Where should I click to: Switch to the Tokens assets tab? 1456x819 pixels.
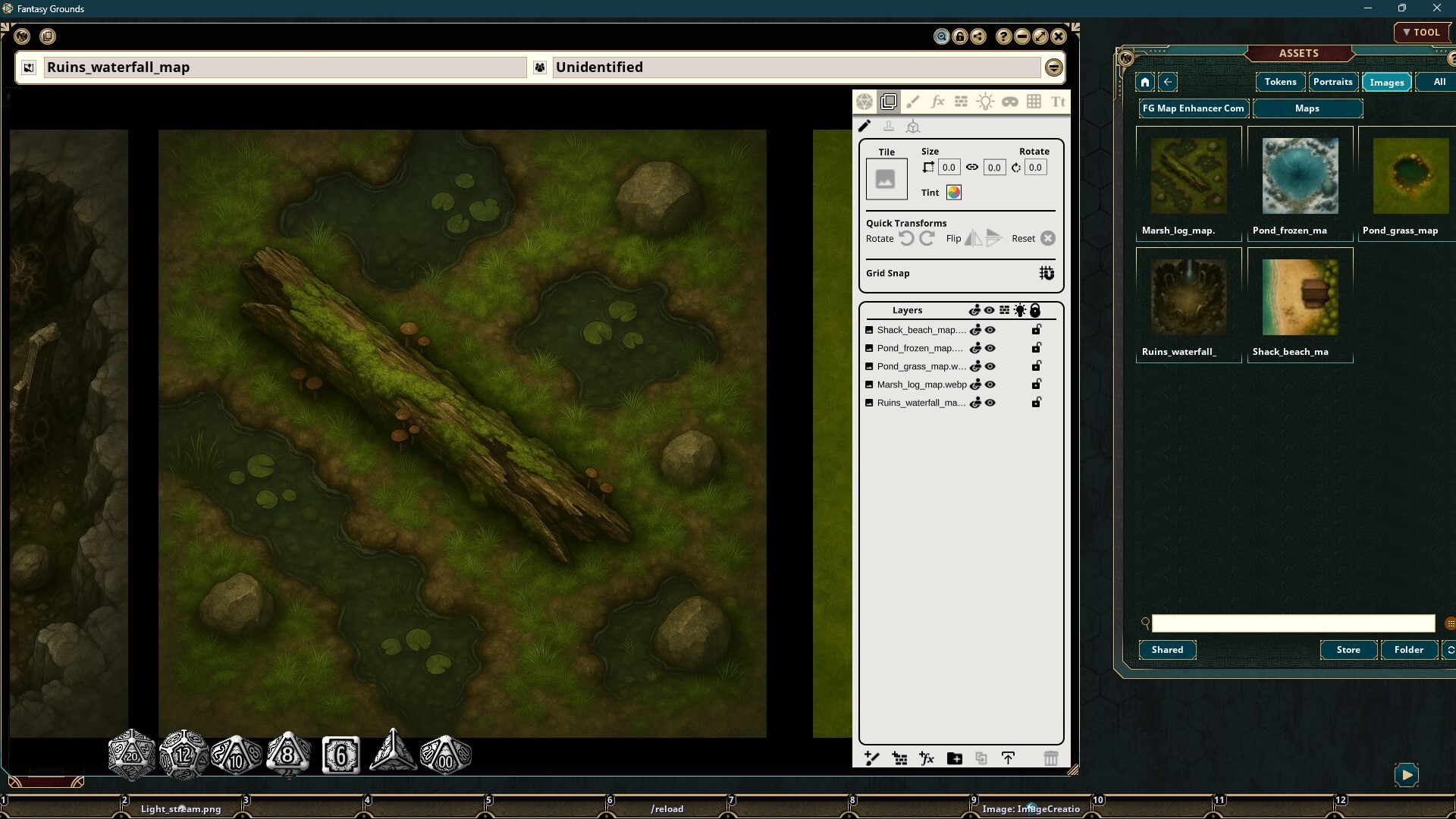tap(1280, 82)
